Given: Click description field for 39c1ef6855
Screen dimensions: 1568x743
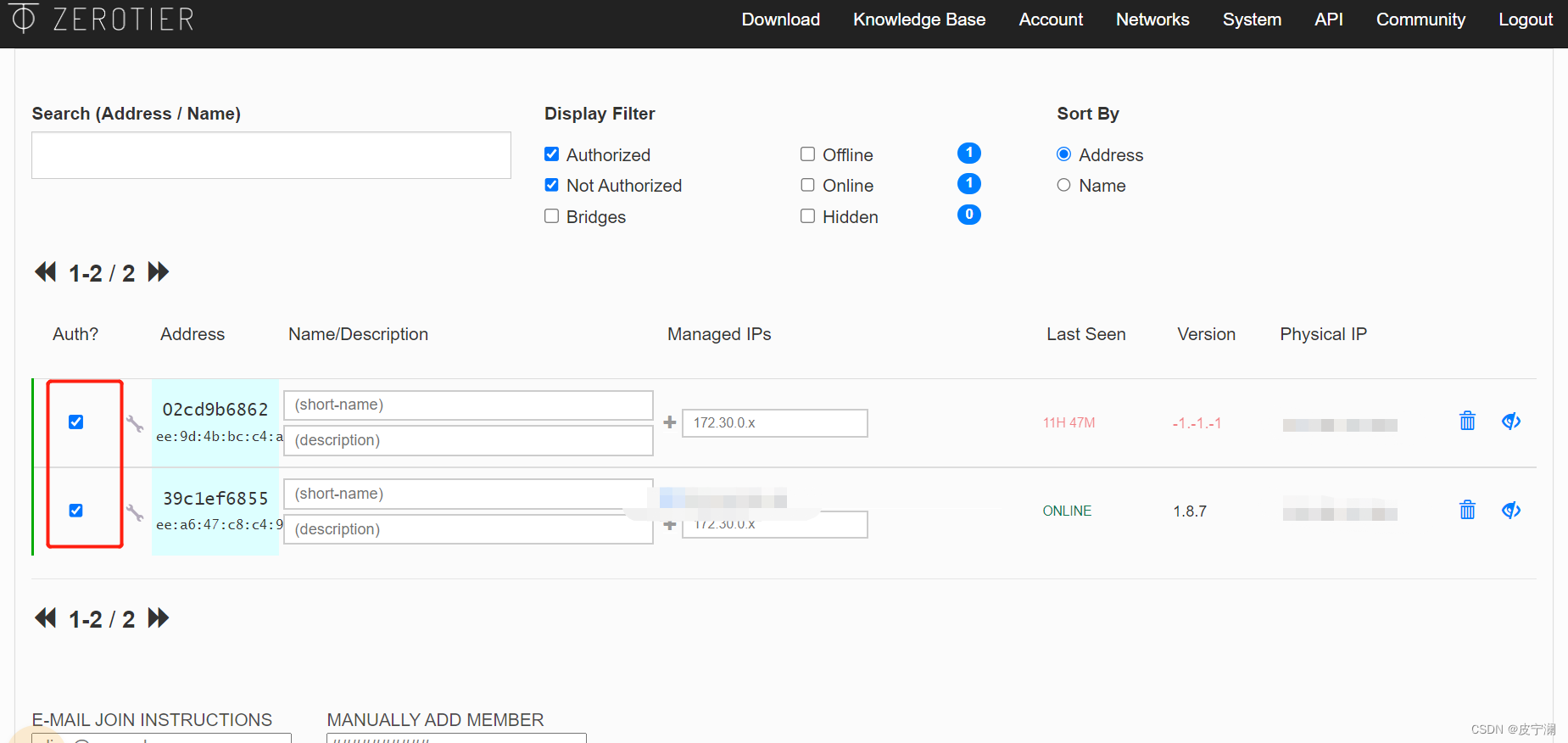Looking at the screenshot, I should 468,529.
